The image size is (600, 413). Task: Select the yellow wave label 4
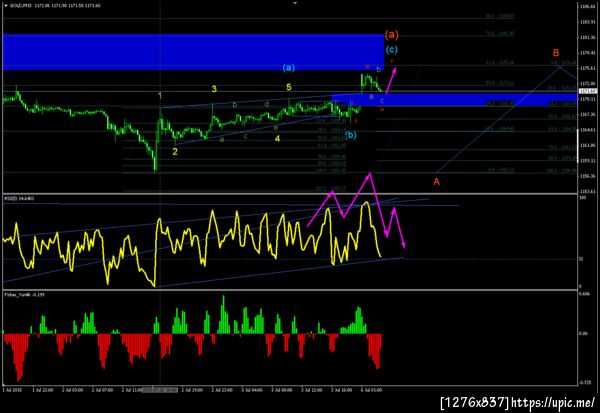click(x=277, y=139)
